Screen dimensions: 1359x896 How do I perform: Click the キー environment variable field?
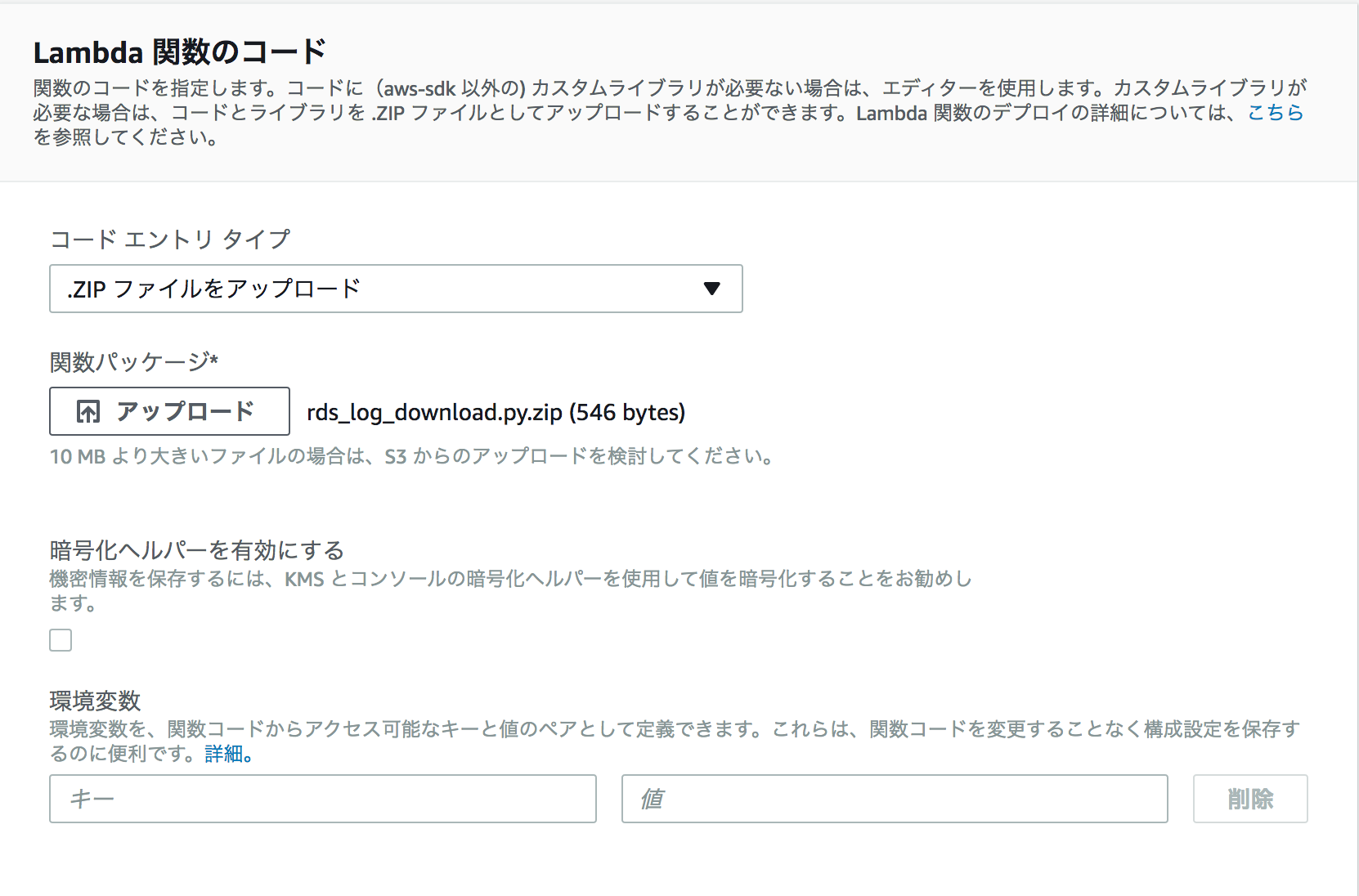(323, 799)
